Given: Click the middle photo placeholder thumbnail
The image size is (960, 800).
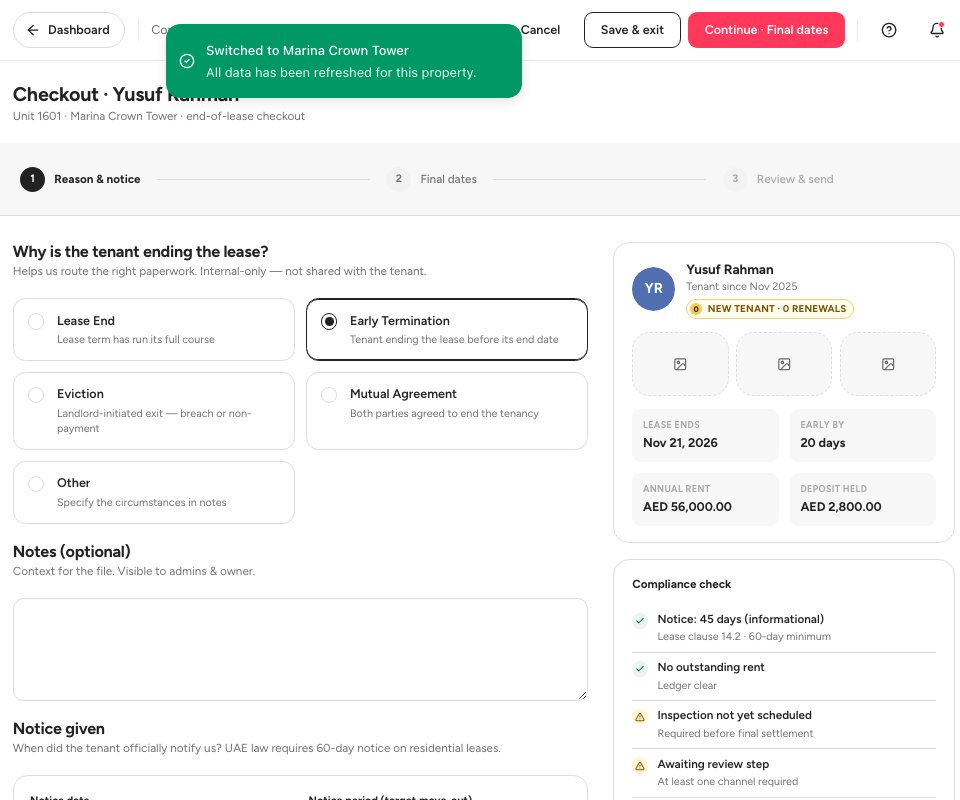Looking at the screenshot, I should click(784, 364).
